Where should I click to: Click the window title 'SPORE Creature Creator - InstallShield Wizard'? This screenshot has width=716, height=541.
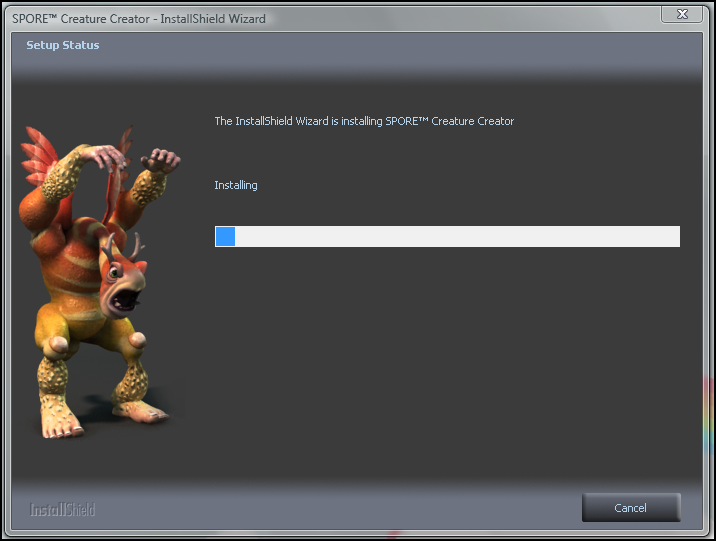(x=139, y=19)
